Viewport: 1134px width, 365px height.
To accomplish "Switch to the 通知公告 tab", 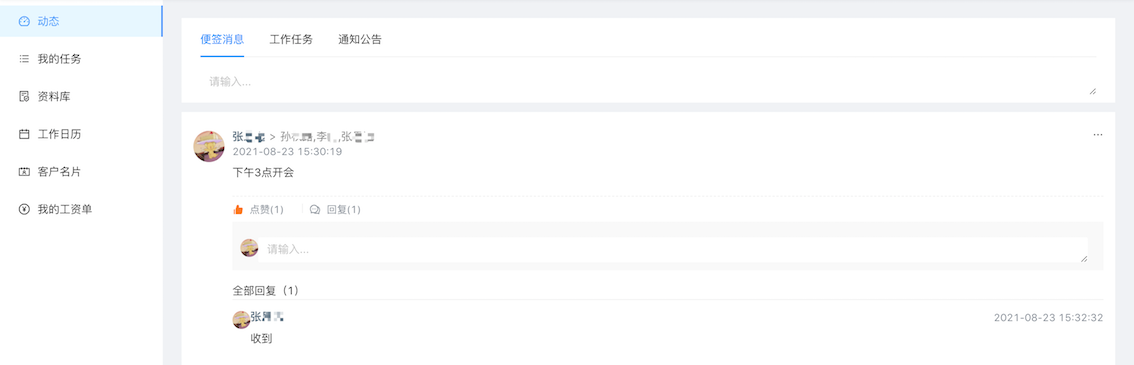I will click(359, 40).
